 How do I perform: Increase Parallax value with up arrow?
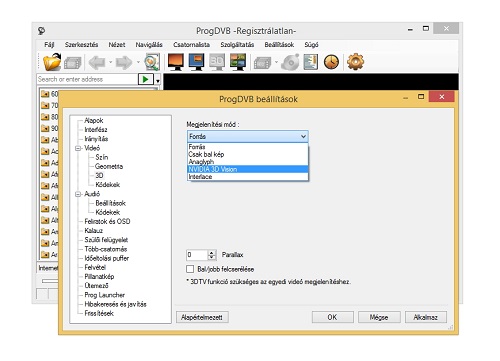[212, 253]
